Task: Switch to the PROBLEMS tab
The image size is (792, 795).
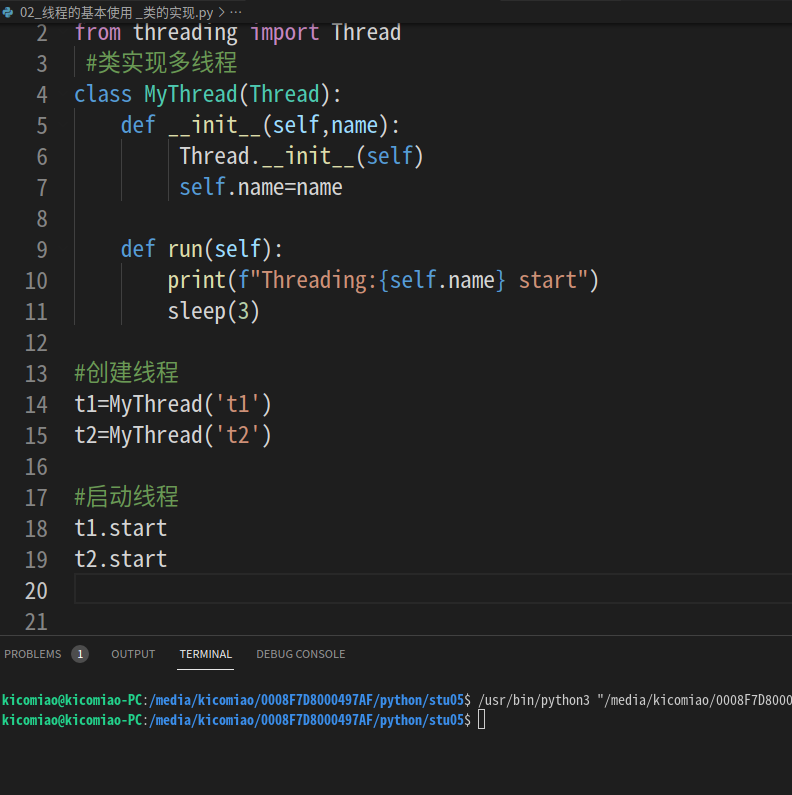Action: pos(32,654)
